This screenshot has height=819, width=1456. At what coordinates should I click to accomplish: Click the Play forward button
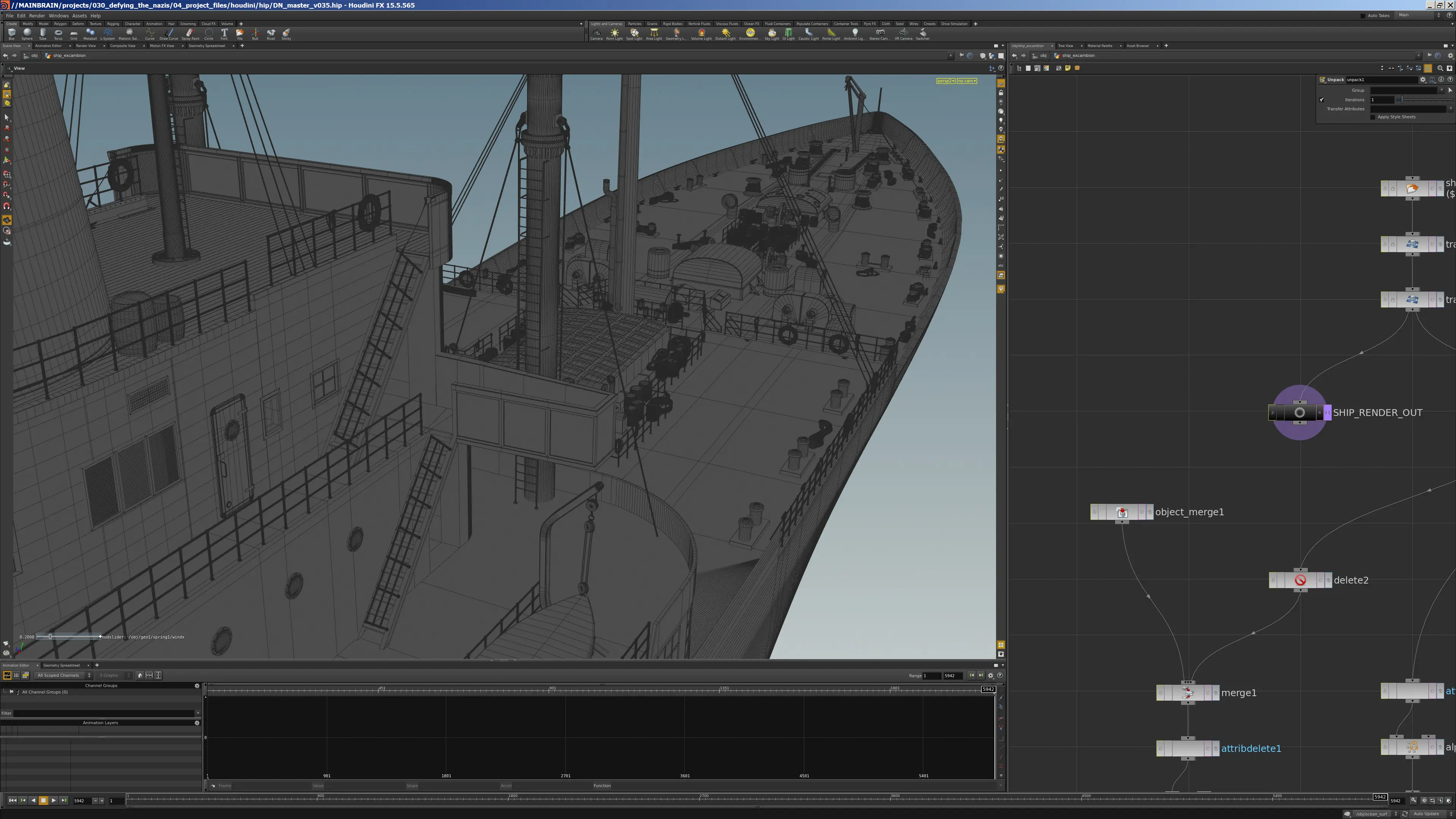click(54, 800)
